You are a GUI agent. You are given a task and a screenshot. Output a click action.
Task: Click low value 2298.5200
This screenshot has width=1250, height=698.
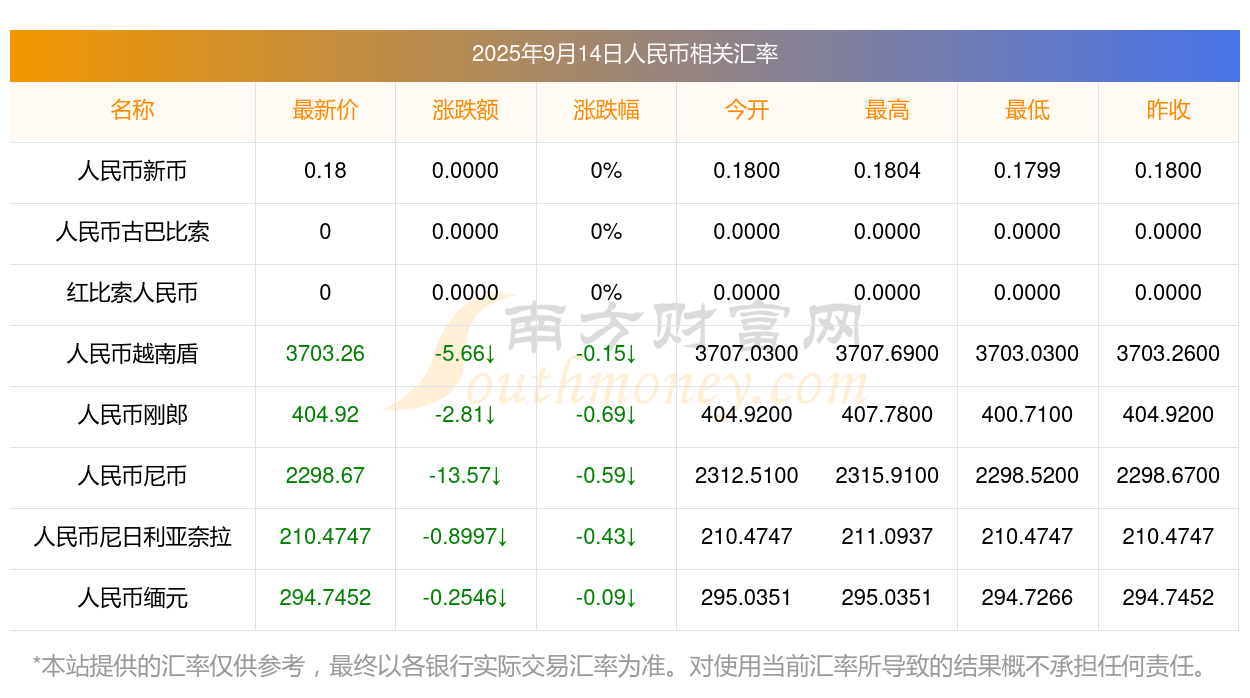tap(1027, 476)
